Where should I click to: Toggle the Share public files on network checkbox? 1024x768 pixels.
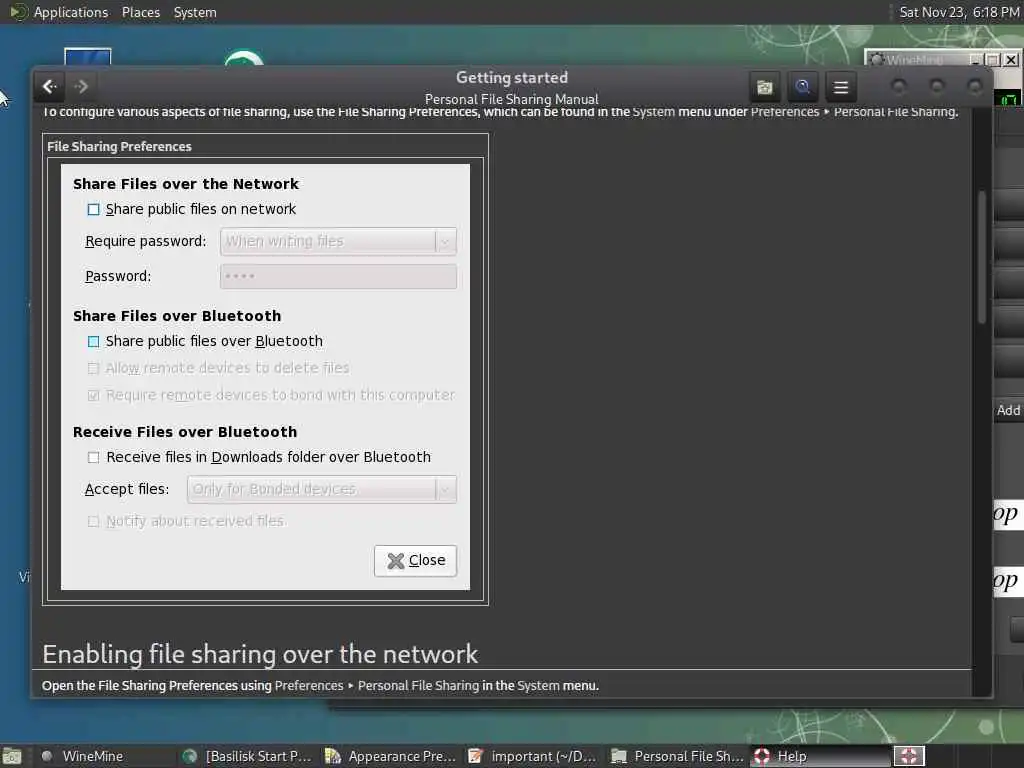pos(93,209)
